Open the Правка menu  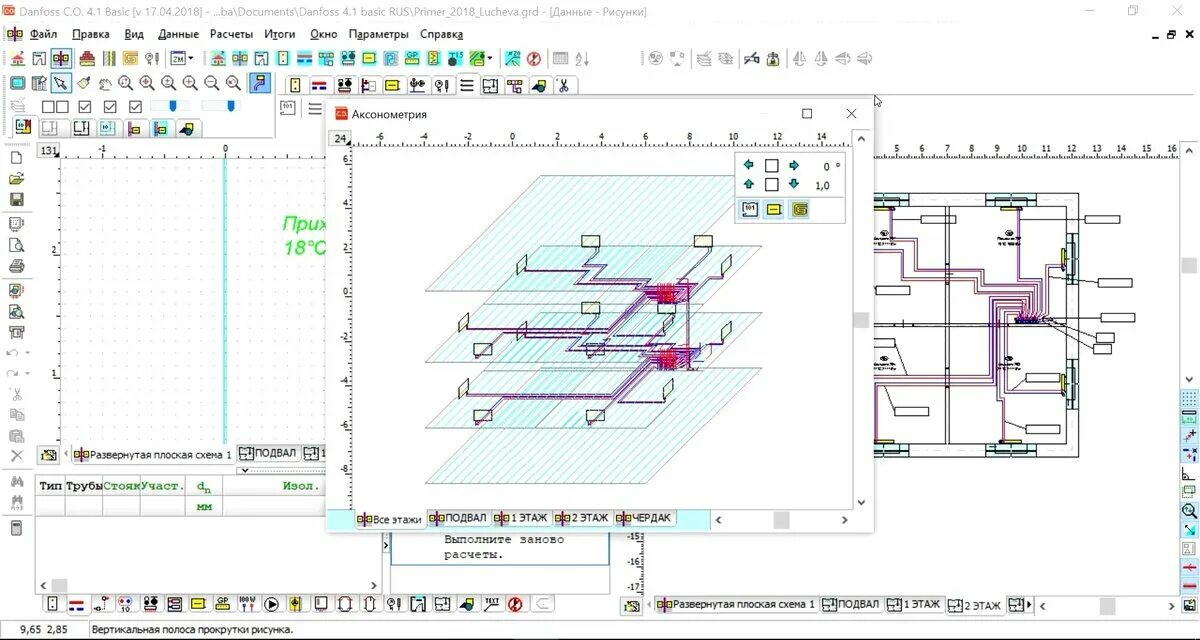point(91,34)
